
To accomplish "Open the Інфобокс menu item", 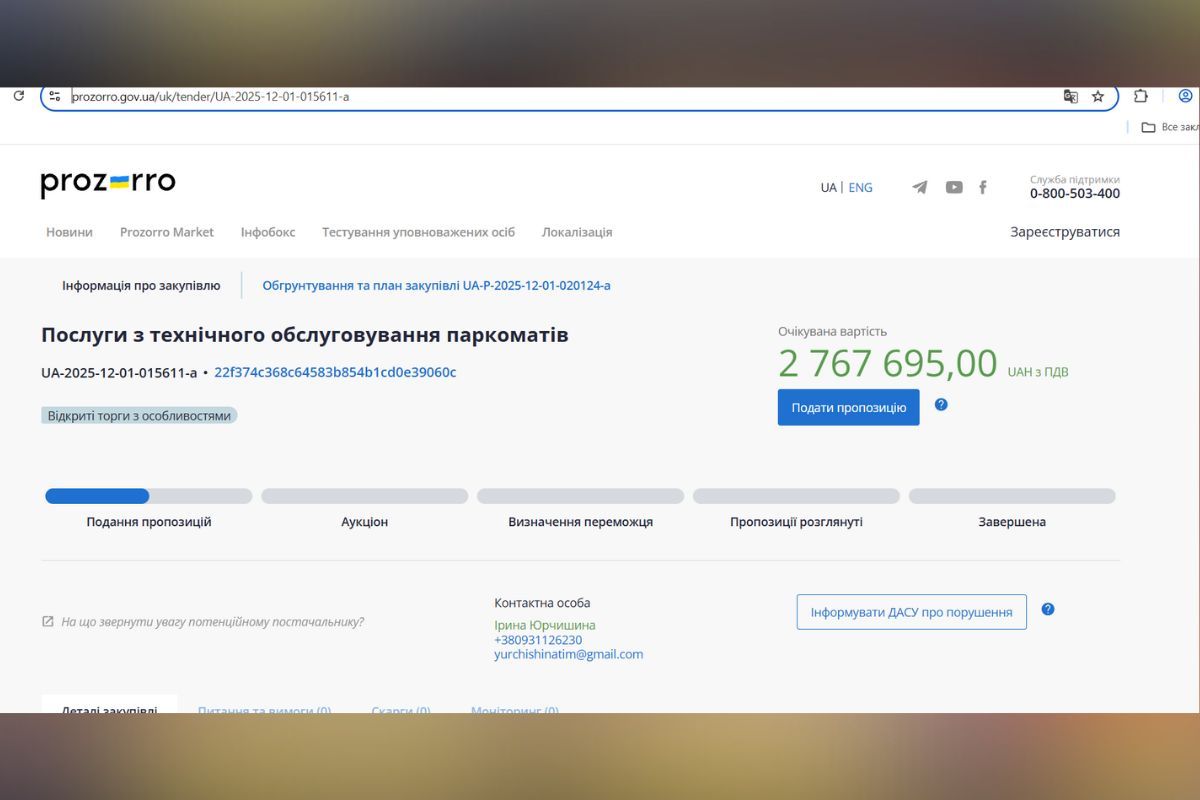I will coord(267,231).
